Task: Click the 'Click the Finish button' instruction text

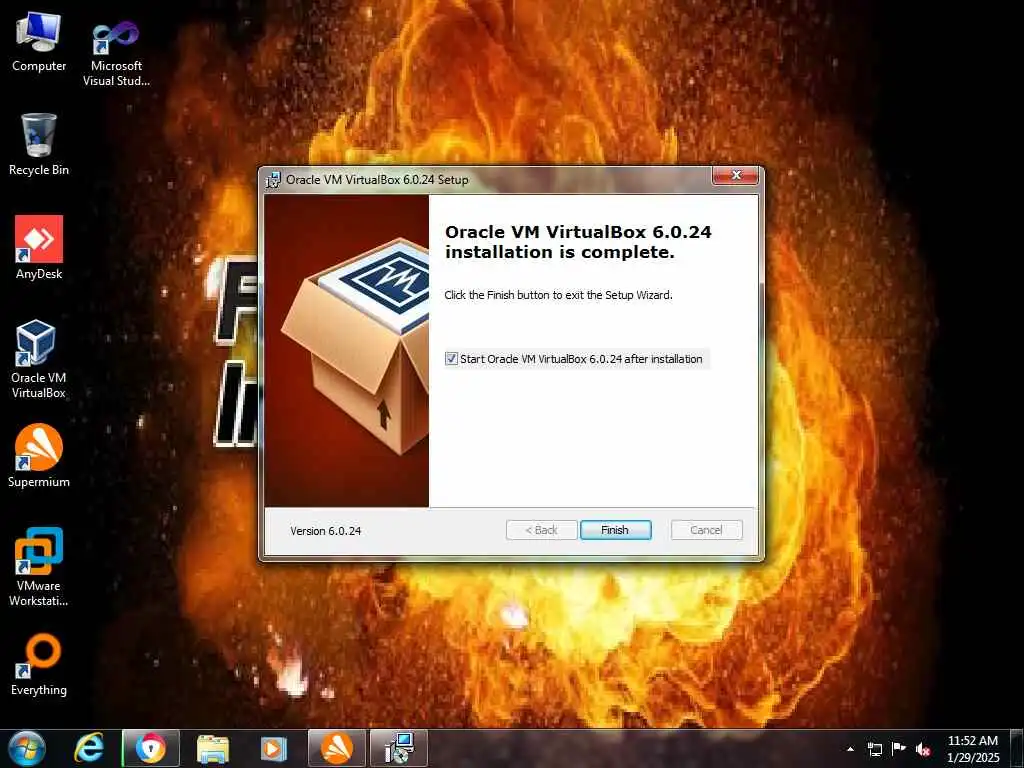Action: (558, 295)
